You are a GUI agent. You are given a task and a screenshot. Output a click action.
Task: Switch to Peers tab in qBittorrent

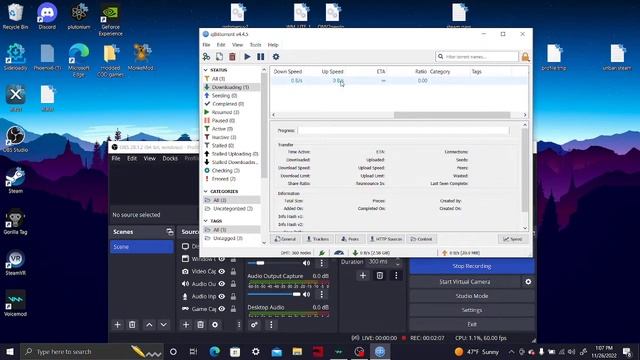pos(350,239)
